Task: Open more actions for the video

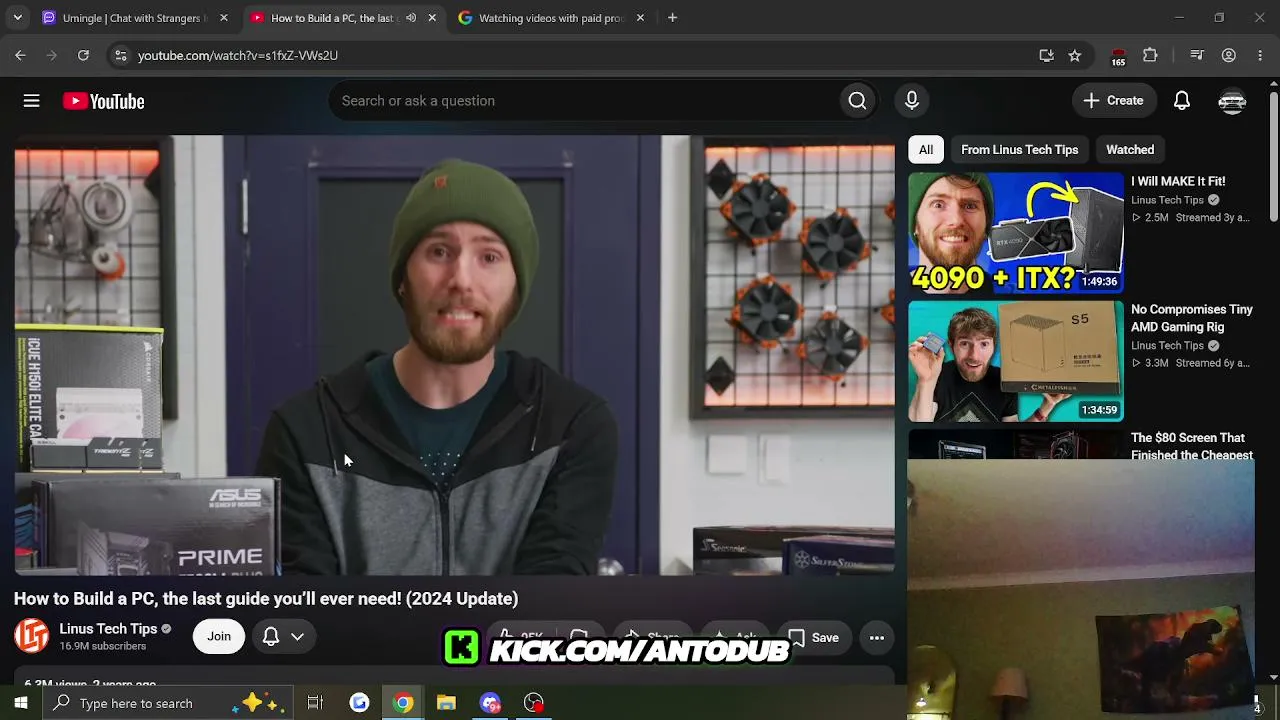Action: coord(877,637)
